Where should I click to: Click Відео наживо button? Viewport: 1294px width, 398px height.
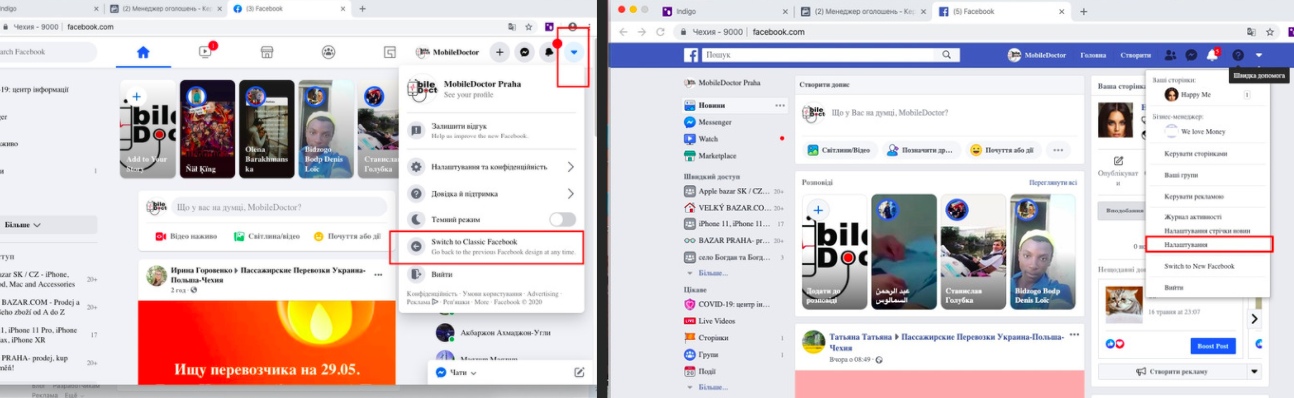(185, 237)
